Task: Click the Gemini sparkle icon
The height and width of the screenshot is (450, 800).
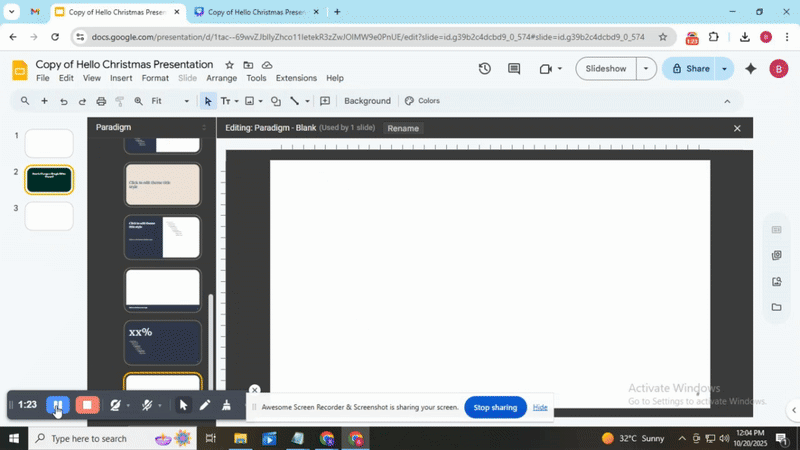Action: [x=750, y=69]
